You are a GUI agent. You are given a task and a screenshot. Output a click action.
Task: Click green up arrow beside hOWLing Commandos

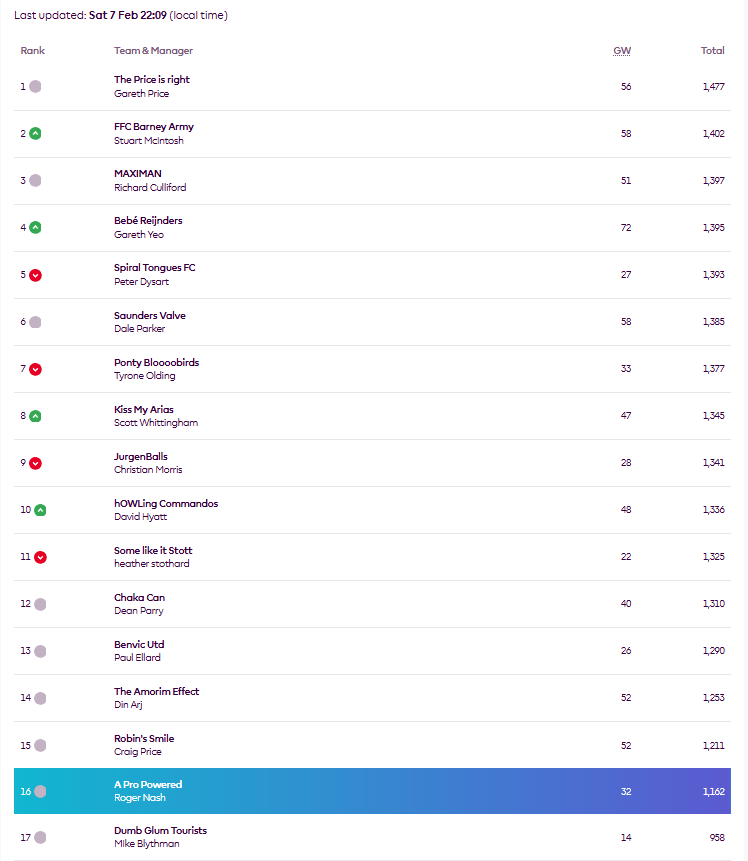coord(40,510)
